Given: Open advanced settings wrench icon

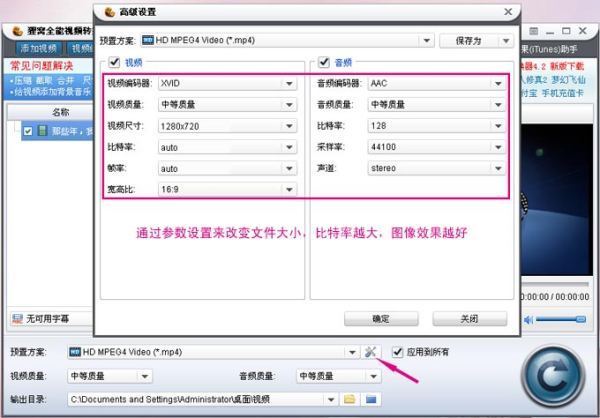Looking at the screenshot, I should pyautogui.click(x=372, y=352).
